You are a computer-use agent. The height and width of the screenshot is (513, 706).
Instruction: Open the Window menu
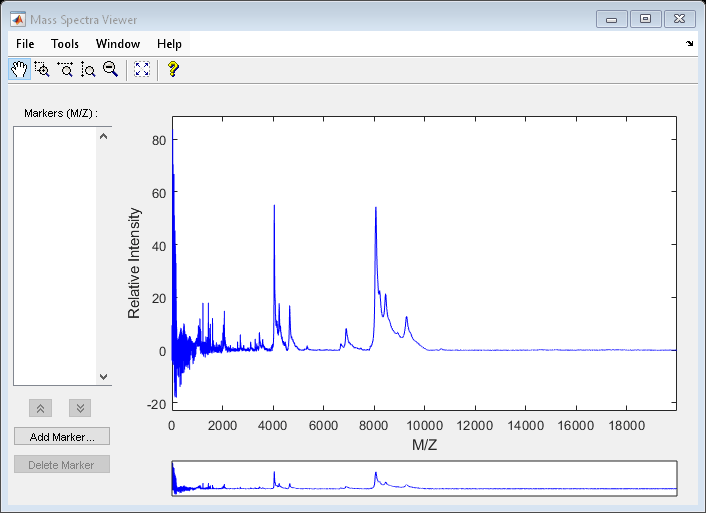[x=118, y=44]
